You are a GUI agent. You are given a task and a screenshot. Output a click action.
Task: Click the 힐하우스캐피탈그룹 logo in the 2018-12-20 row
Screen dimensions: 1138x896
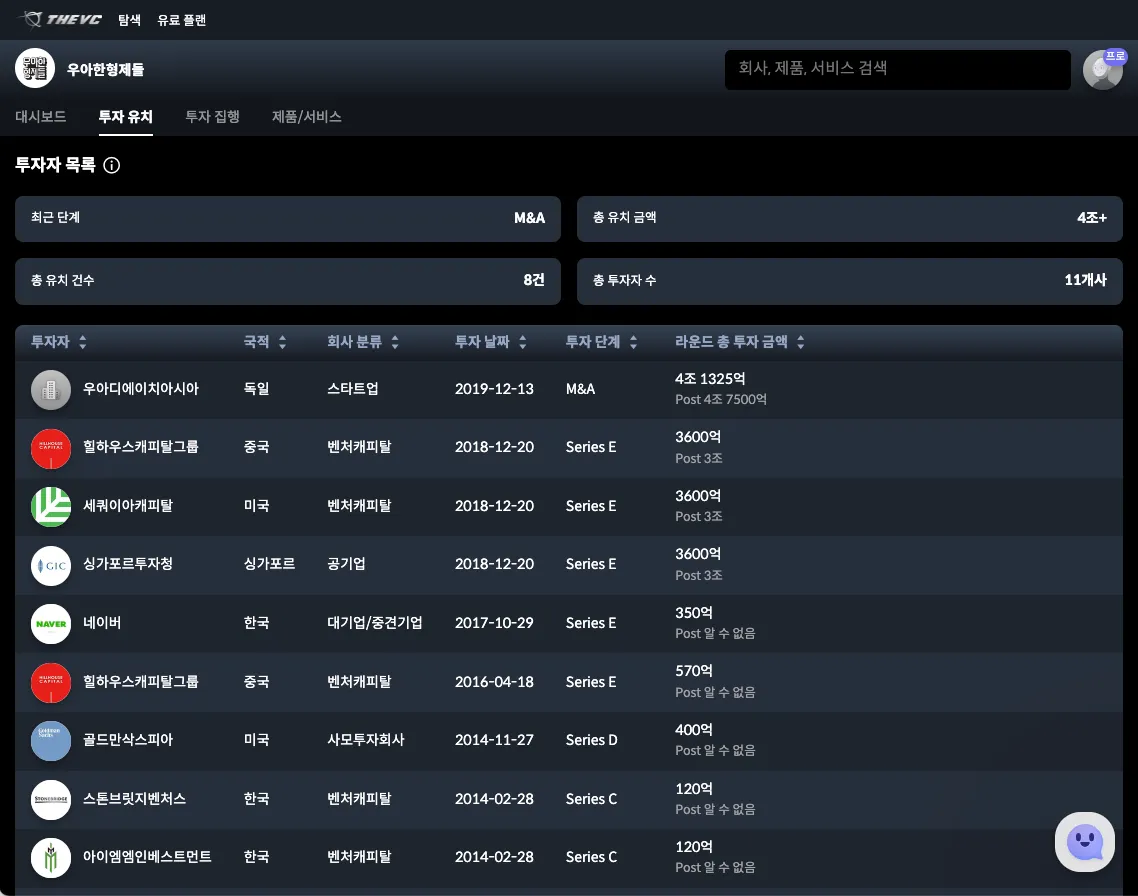pos(51,448)
